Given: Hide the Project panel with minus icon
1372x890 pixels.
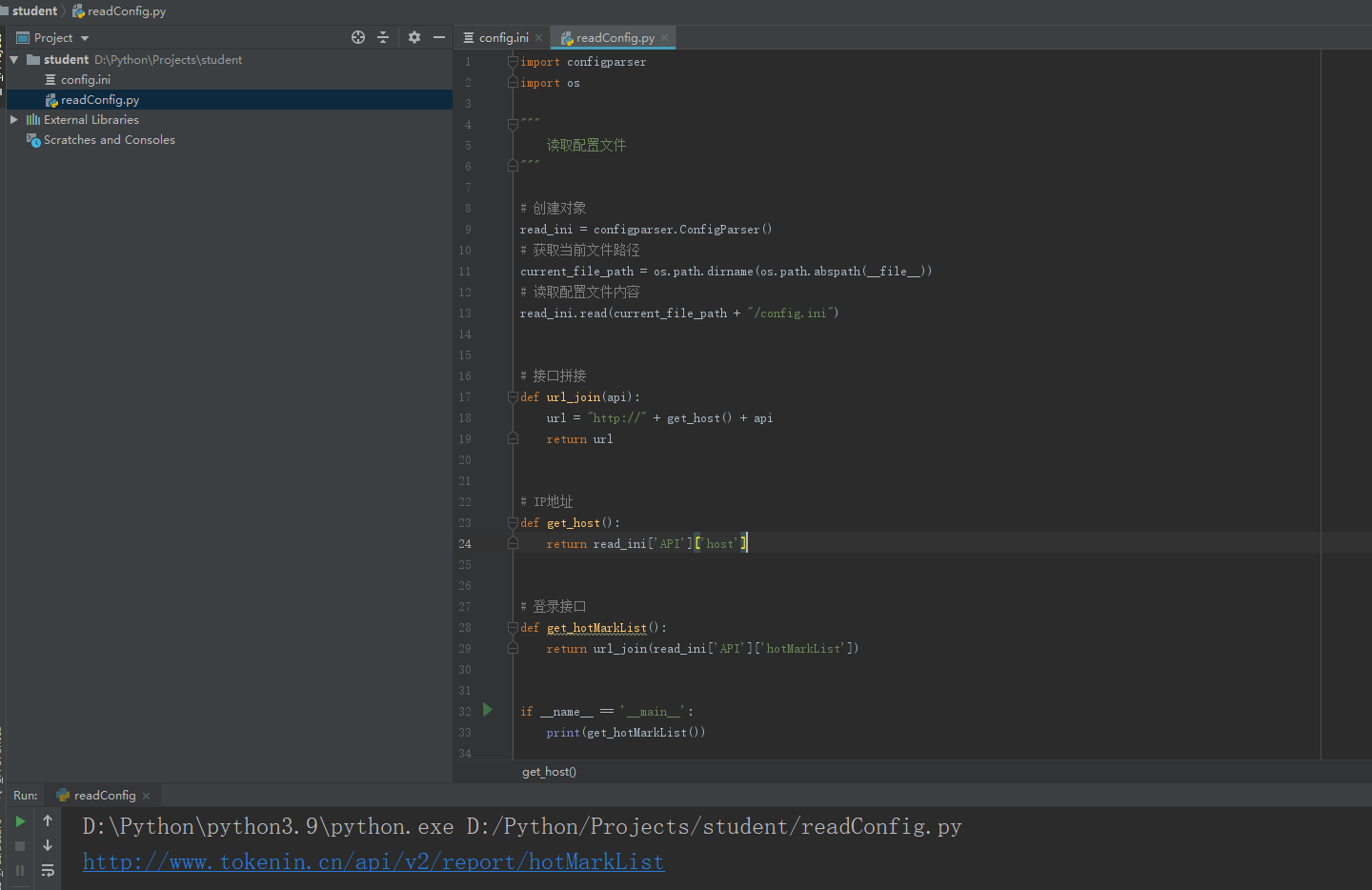Looking at the screenshot, I should [439, 37].
